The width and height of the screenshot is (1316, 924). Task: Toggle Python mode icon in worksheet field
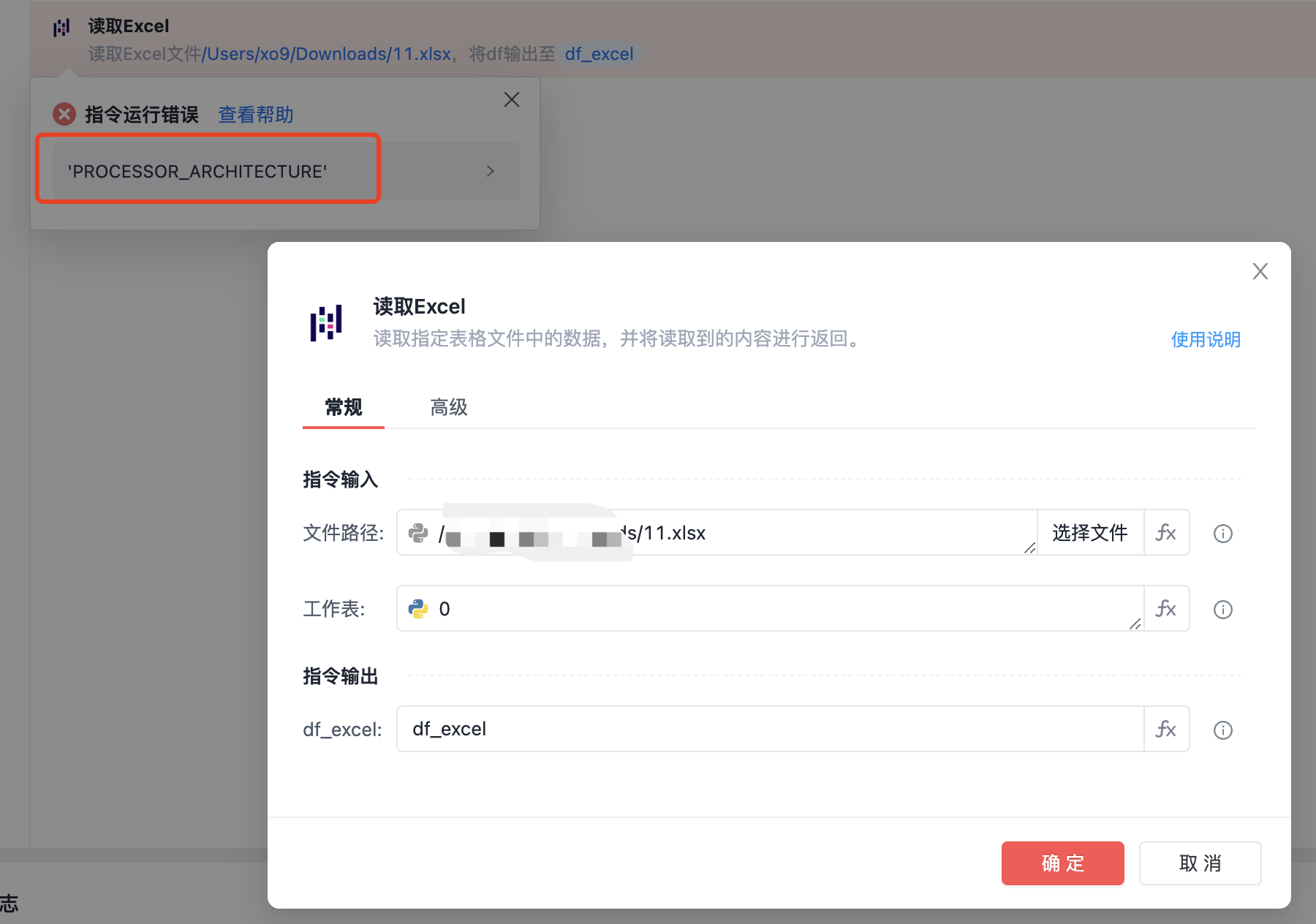tap(418, 609)
